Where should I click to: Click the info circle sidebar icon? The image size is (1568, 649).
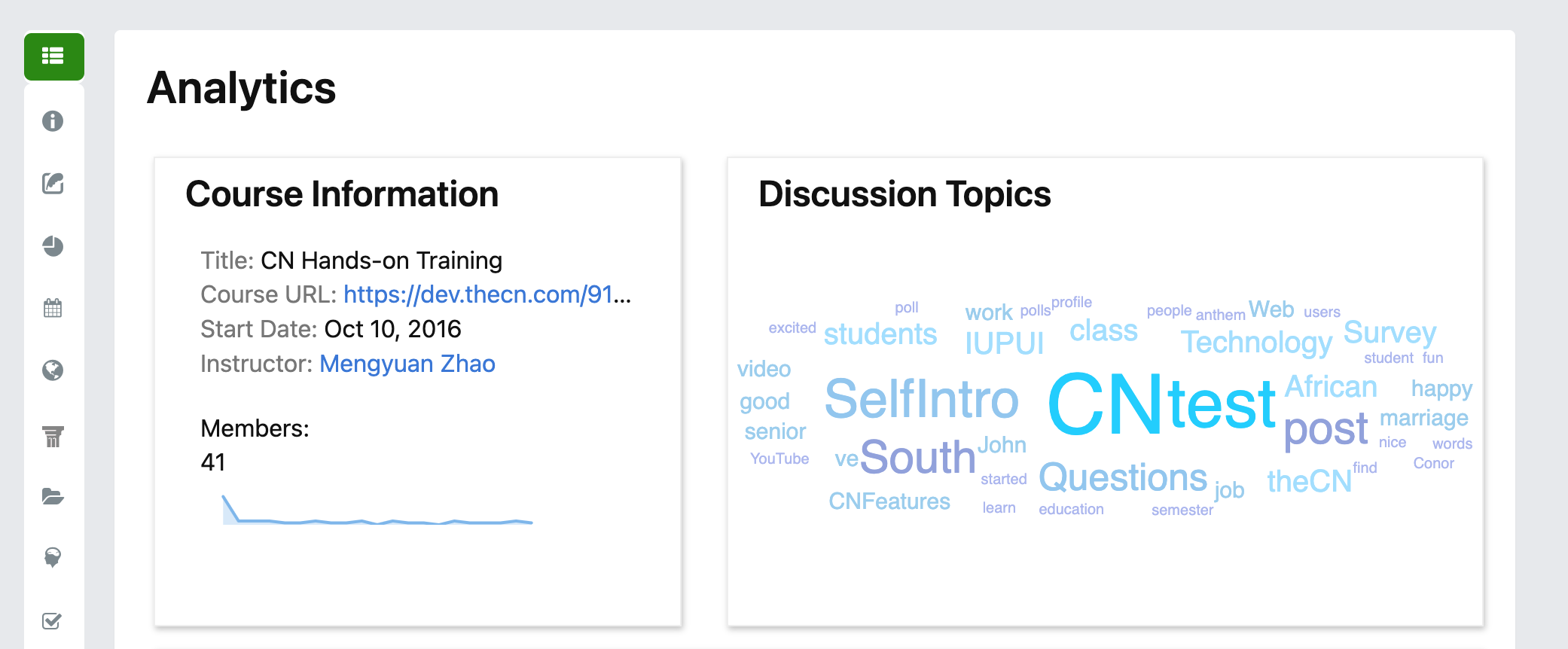(53, 121)
